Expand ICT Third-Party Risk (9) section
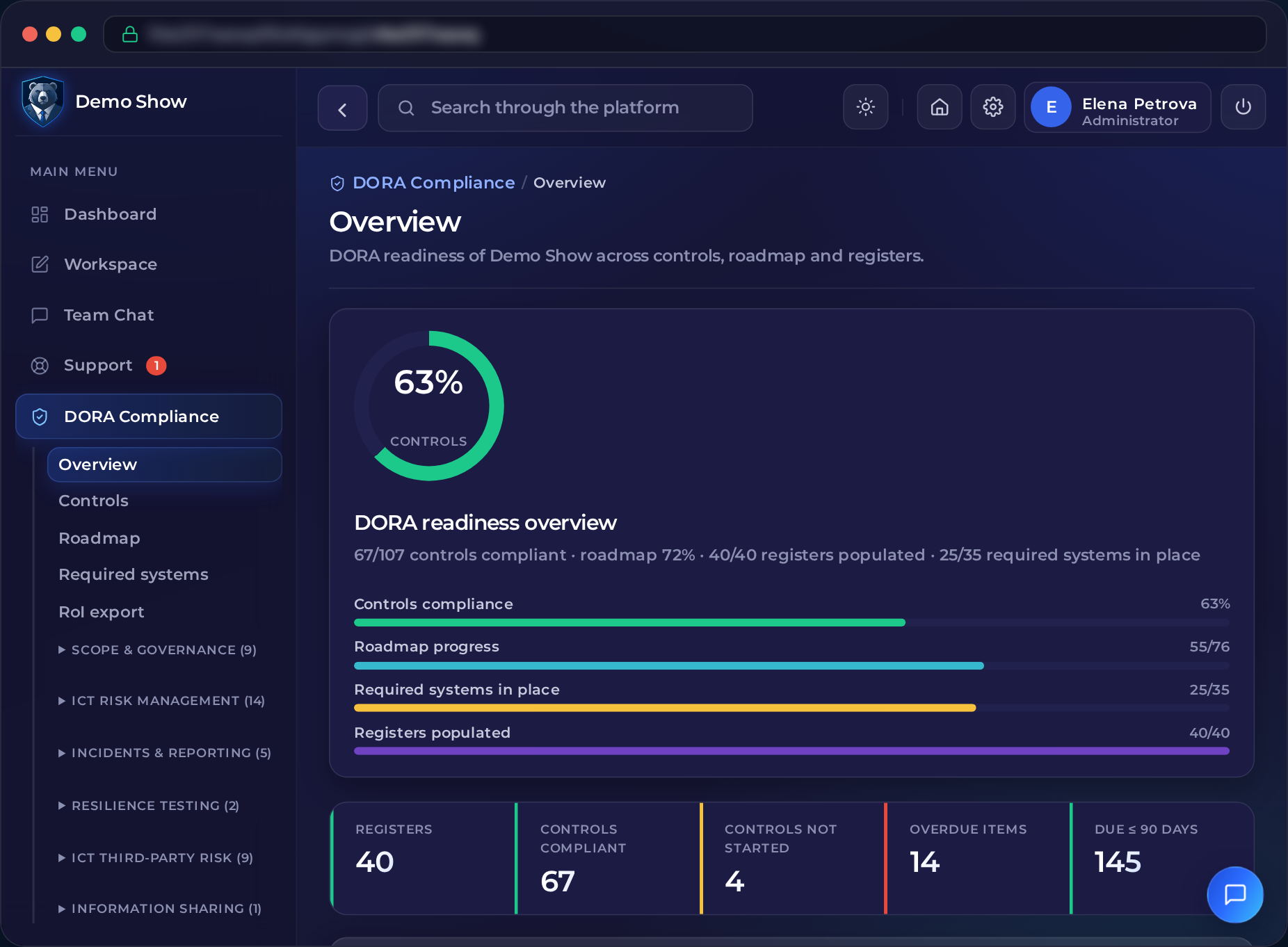Viewport: 1288px width, 947px height. tap(156, 858)
